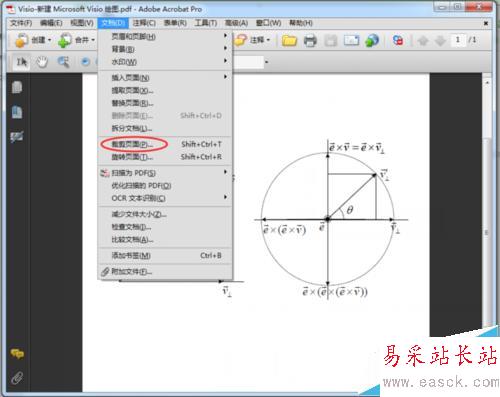
Task: Choose 检查文档(D)... menu item
Action: coord(165,227)
